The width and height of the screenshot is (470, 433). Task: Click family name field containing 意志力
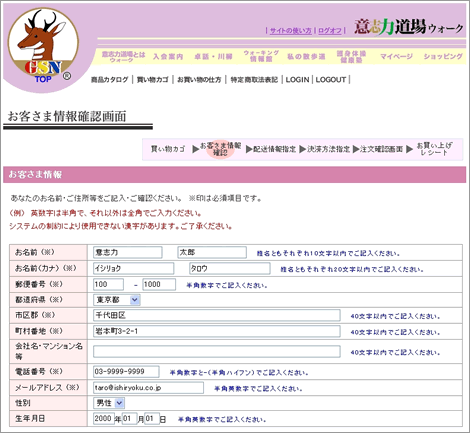128,252
